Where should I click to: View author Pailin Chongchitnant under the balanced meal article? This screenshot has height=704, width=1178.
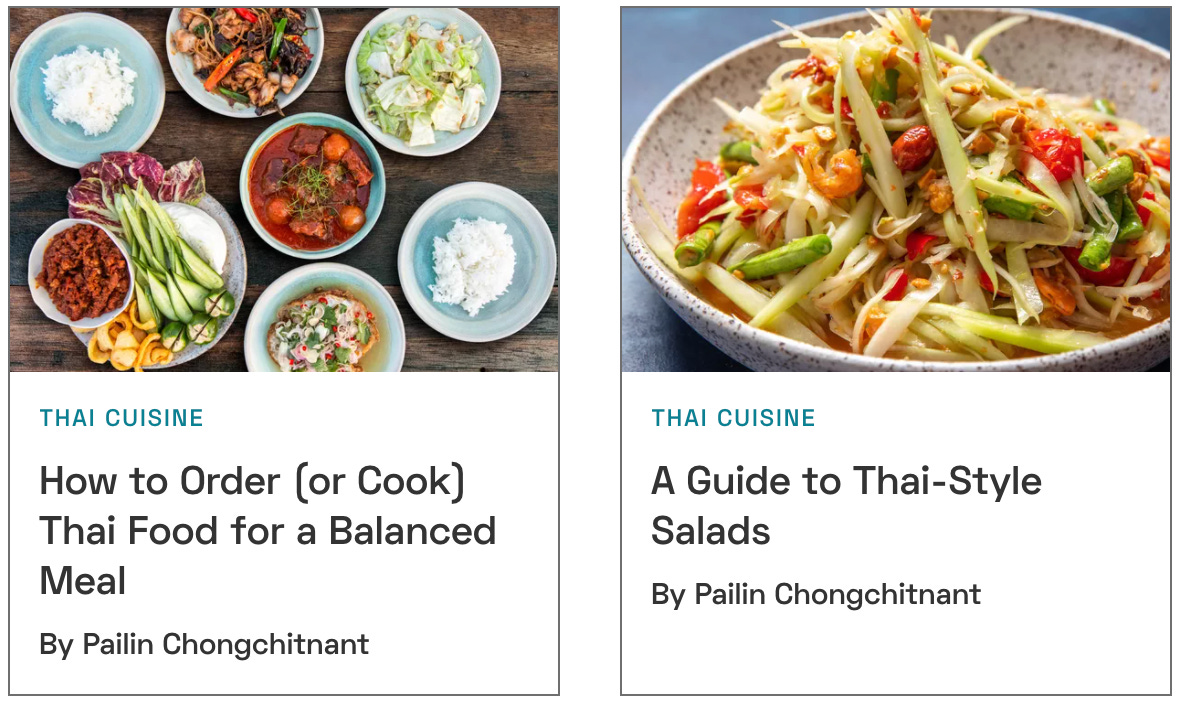point(204,645)
